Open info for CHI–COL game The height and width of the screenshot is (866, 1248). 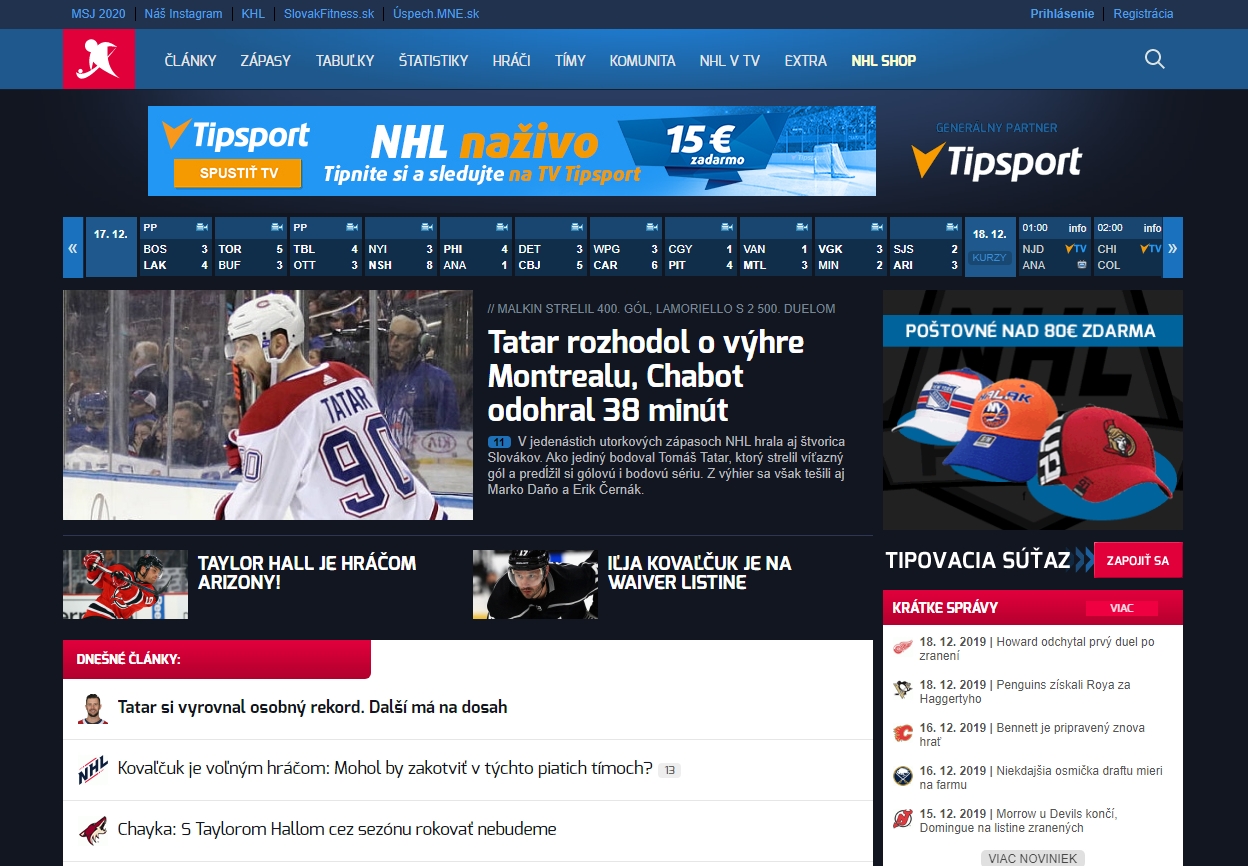coord(1152,228)
